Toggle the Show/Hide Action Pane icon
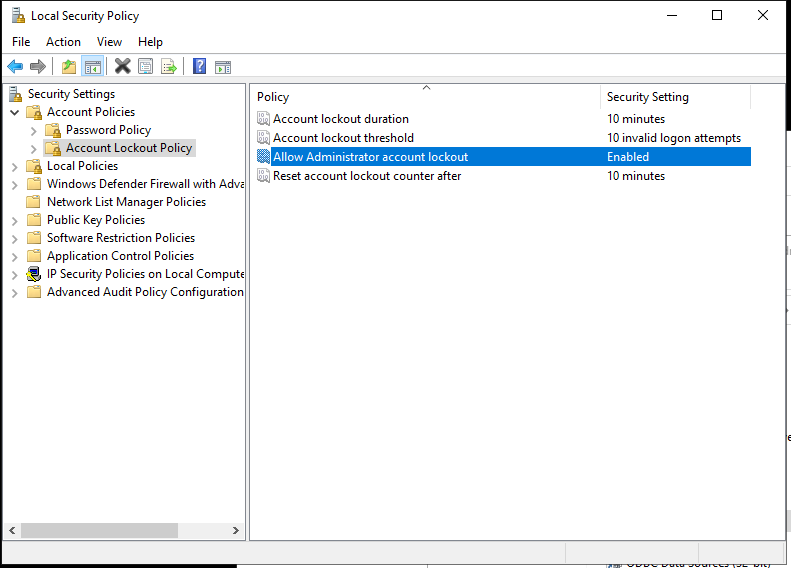The height and width of the screenshot is (568, 791). [223, 67]
